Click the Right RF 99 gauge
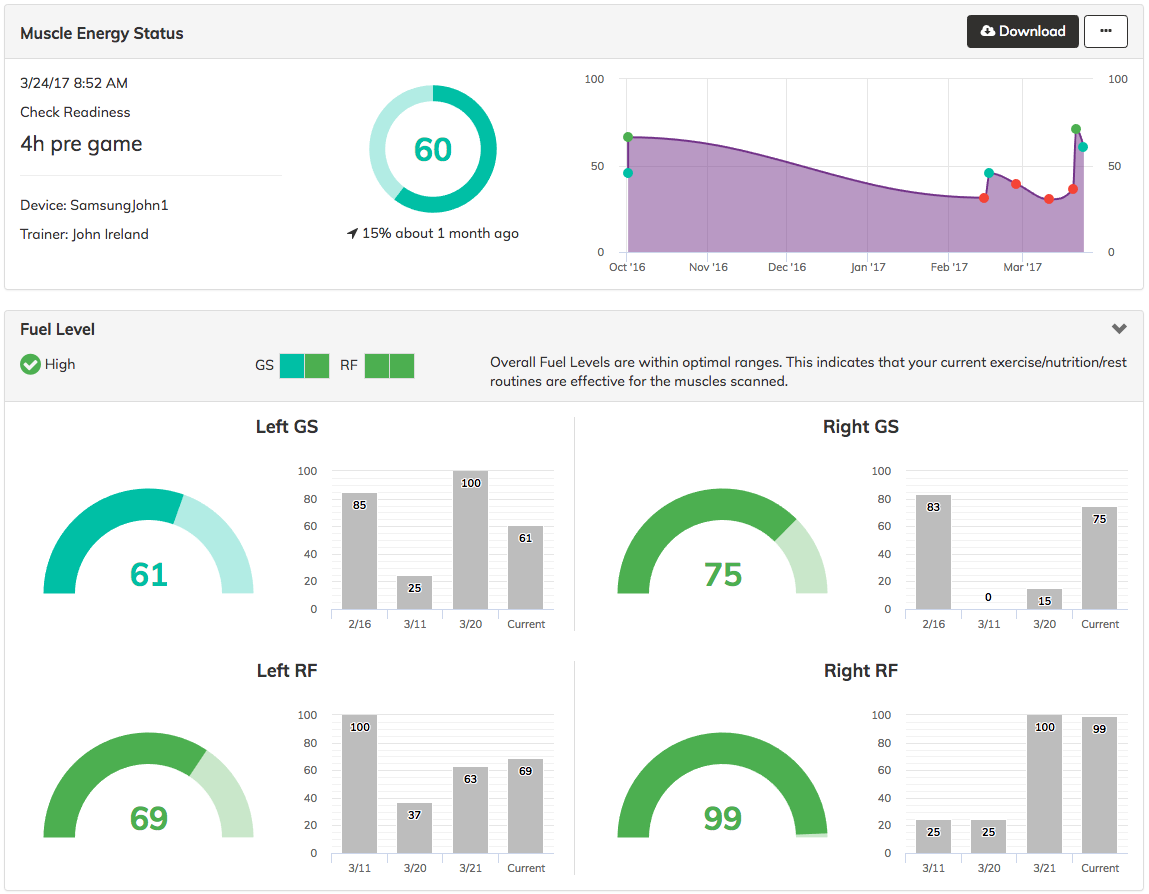The image size is (1149, 894). click(723, 785)
